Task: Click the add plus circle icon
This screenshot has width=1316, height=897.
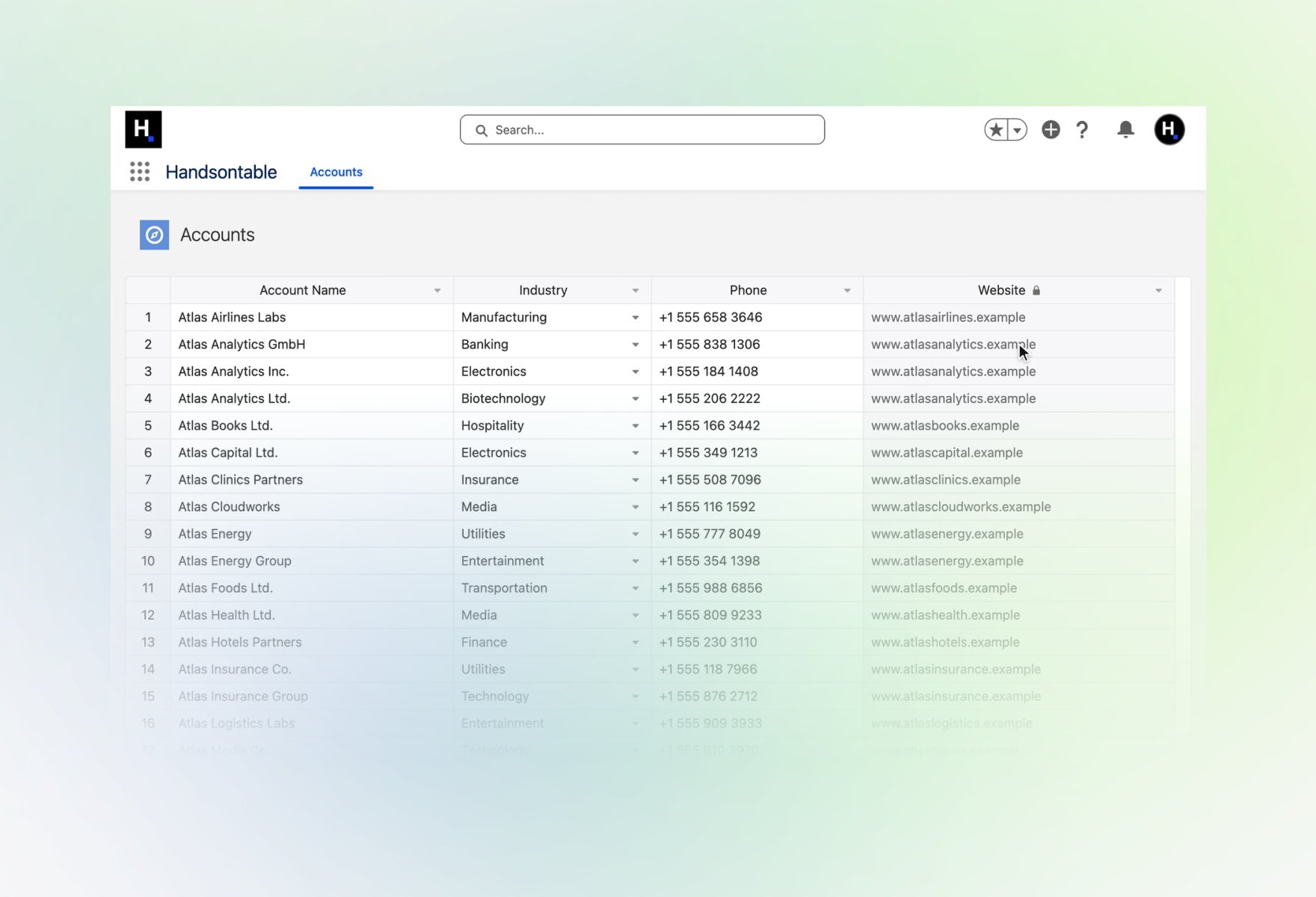Action: [1051, 130]
